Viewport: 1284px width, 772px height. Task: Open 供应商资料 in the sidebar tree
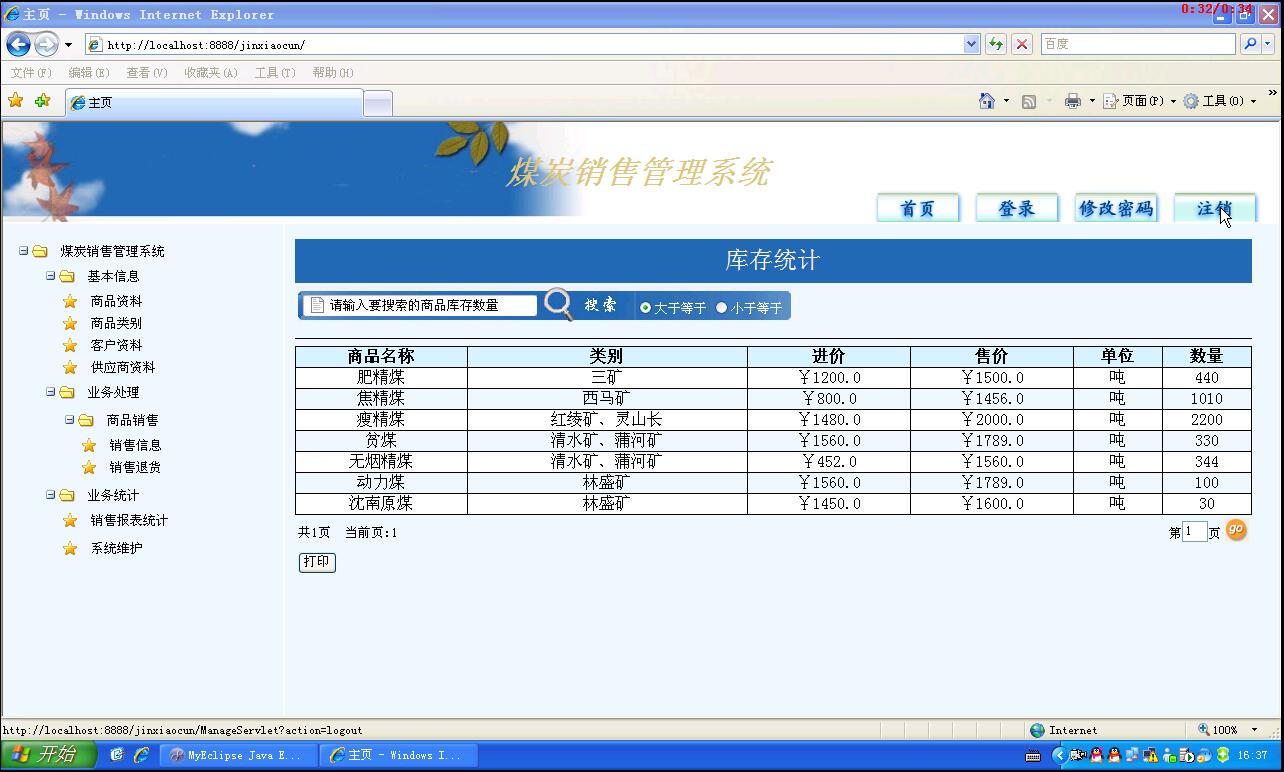123,367
